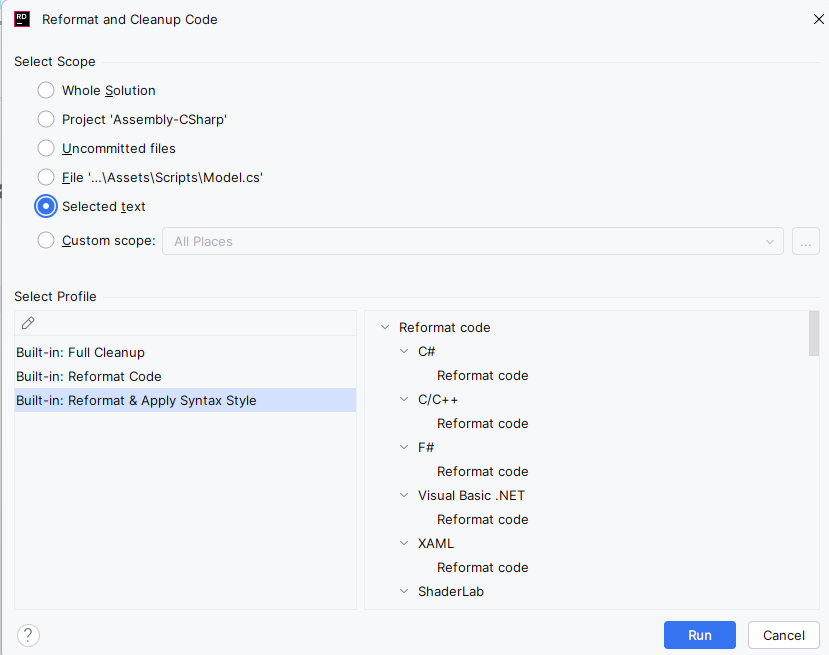Select Project 'Assembly-CSharp' scope
829x655 pixels.
(45, 119)
